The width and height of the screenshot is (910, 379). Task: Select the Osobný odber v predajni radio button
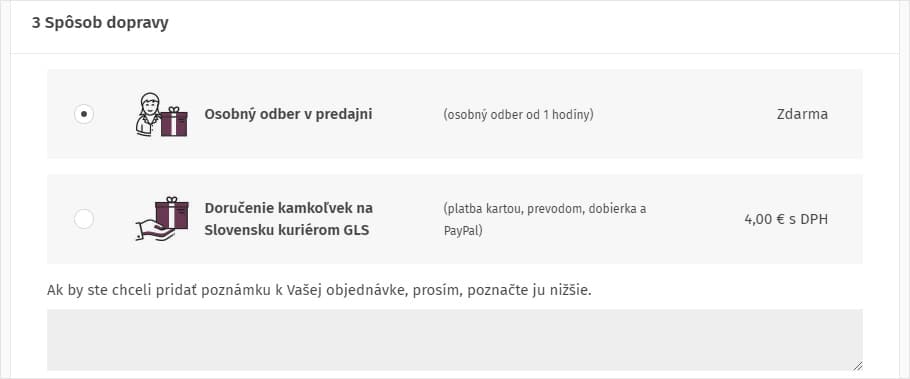click(84, 114)
